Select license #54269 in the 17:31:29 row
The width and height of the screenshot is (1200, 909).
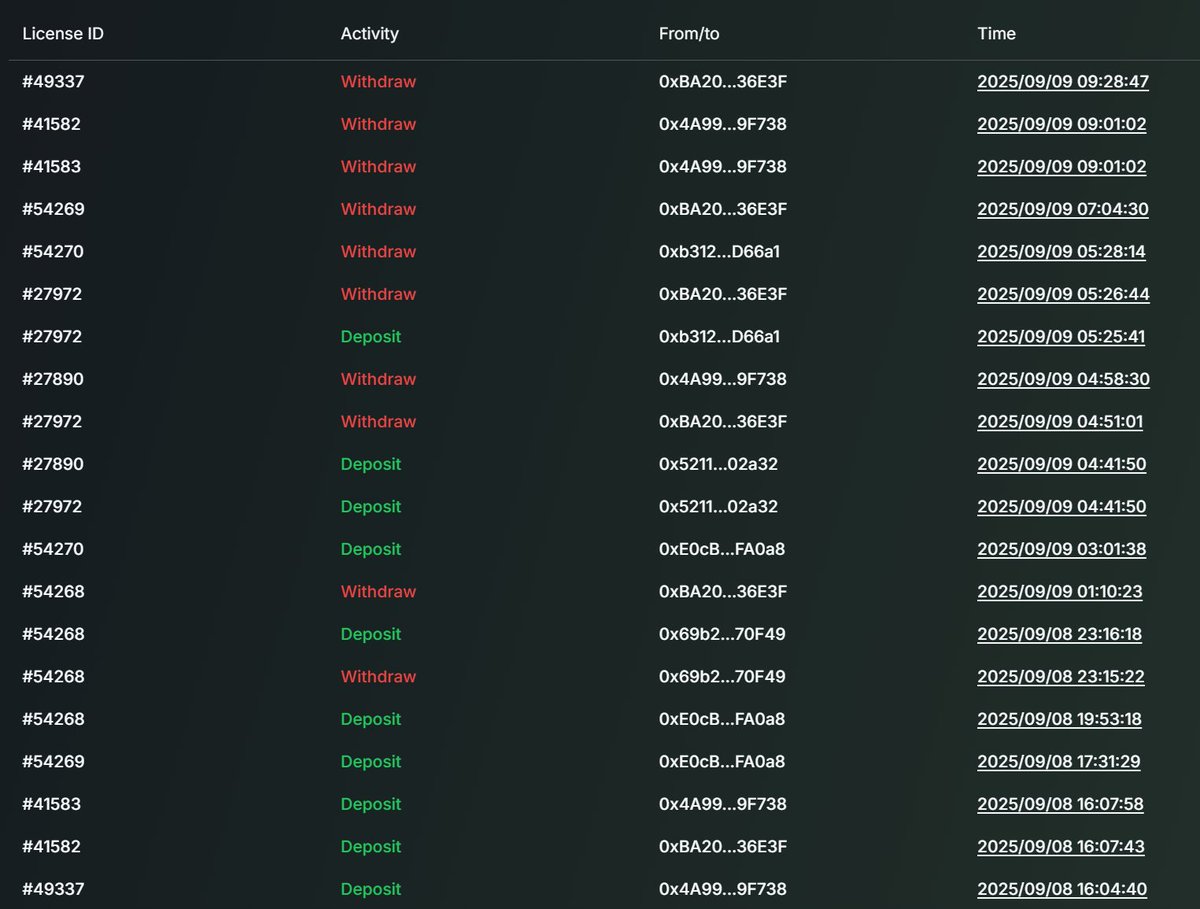53,762
